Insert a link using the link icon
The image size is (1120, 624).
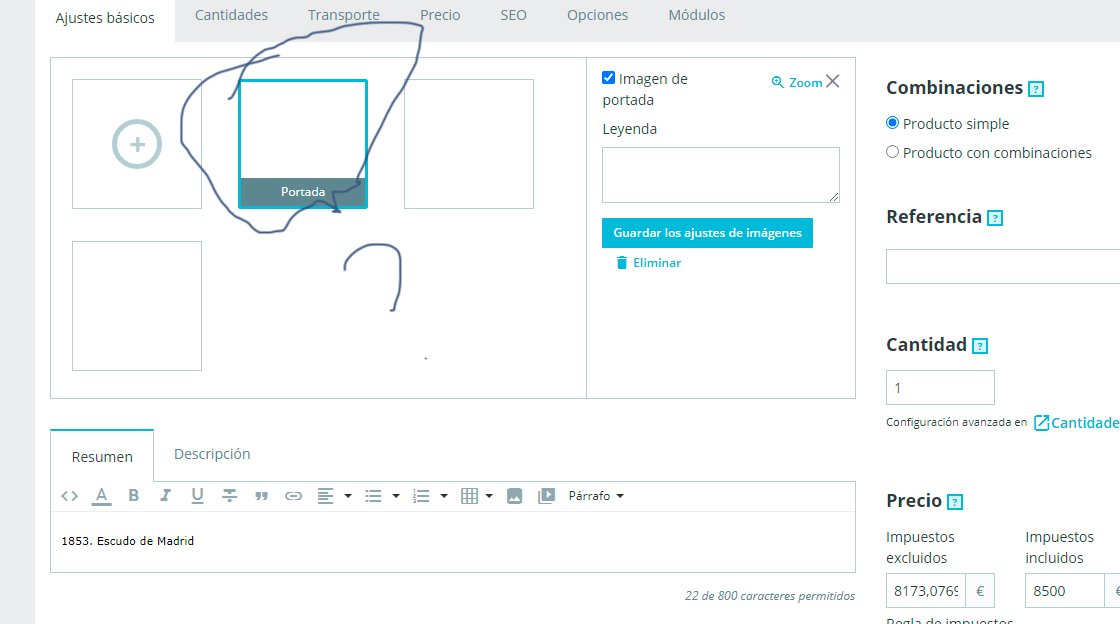click(x=294, y=495)
